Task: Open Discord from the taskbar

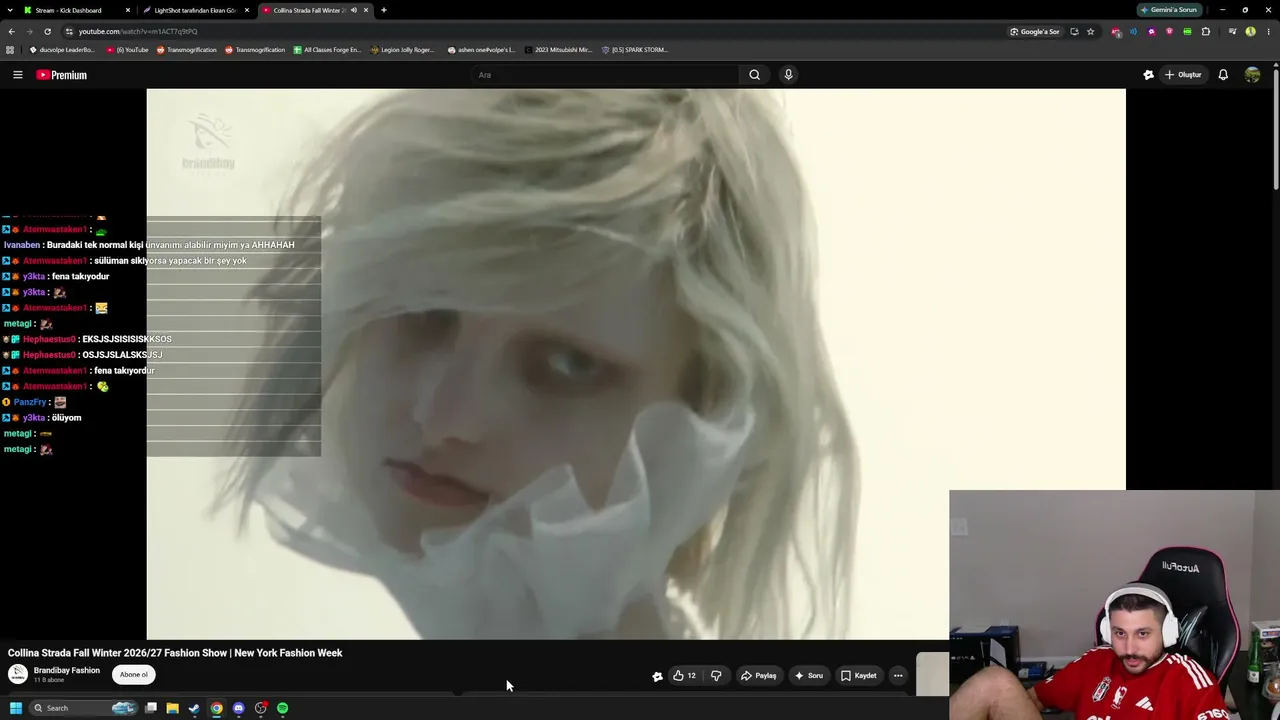Action: (238, 708)
